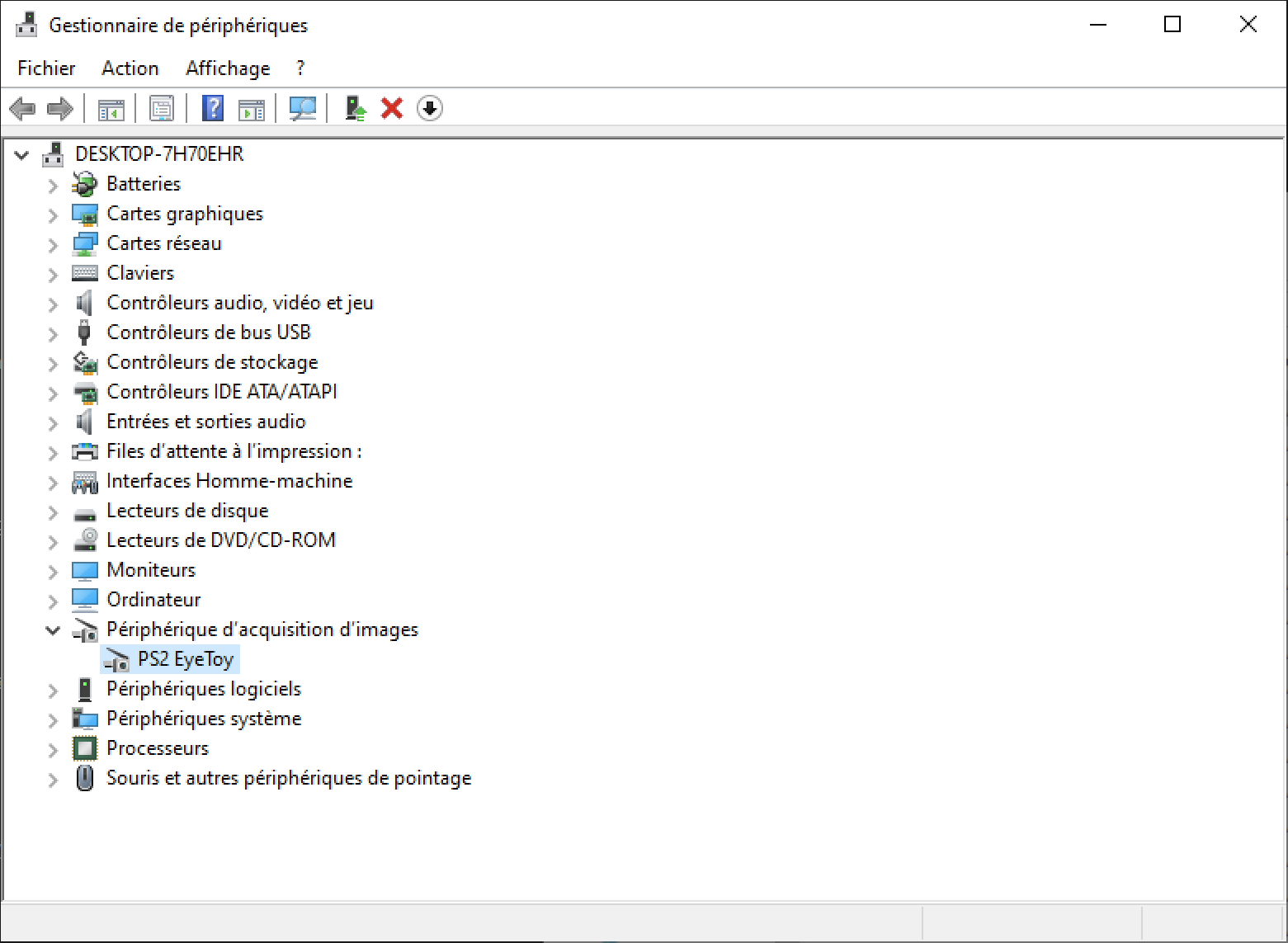
Task: Click the red X uninstall device icon
Action: pyautogui.click(x=392, y=108)
